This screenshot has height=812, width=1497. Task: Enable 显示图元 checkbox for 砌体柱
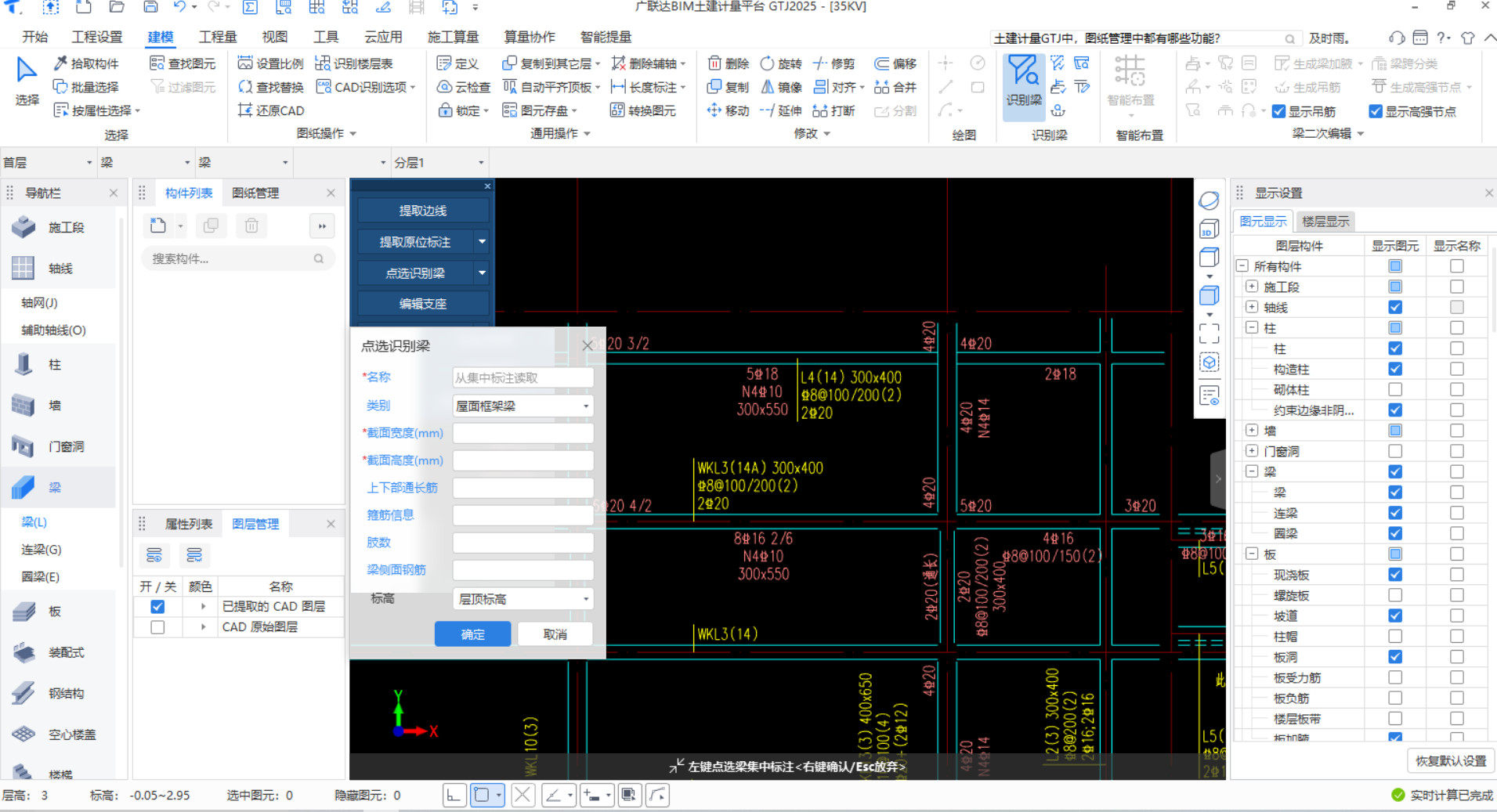pos(1395,389)
